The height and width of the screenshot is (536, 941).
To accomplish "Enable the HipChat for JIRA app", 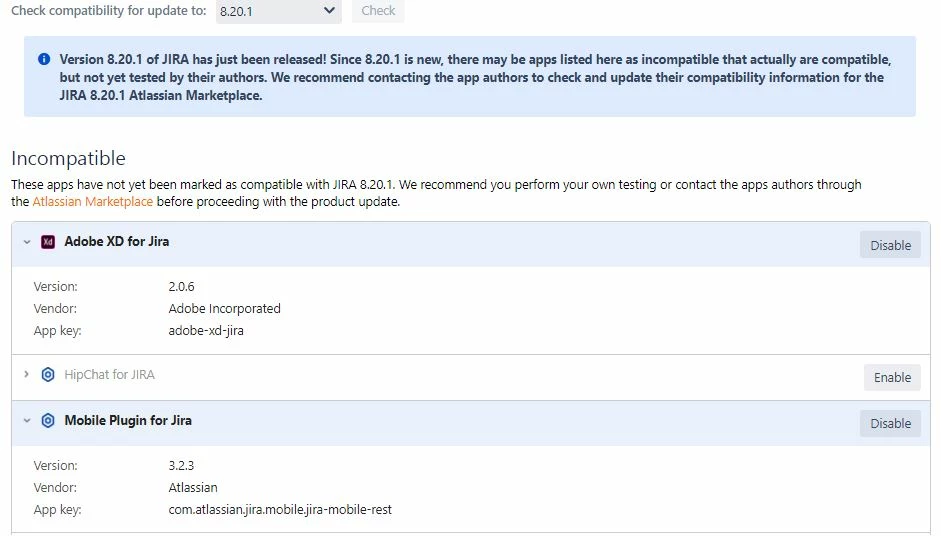I will coord(892,378).
